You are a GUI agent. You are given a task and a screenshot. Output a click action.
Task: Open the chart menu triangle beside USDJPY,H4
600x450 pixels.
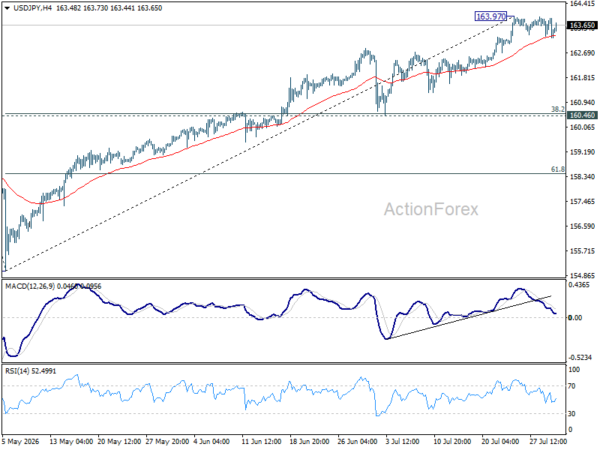click(7, 8)
